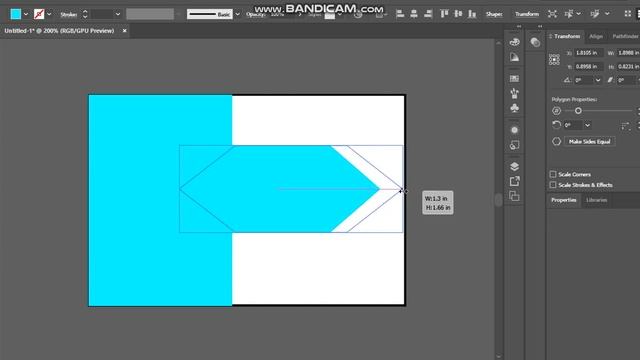Click the Make Sides Equal button
The height and width of the screenshot is (360, 640).
tap(589, 142)
